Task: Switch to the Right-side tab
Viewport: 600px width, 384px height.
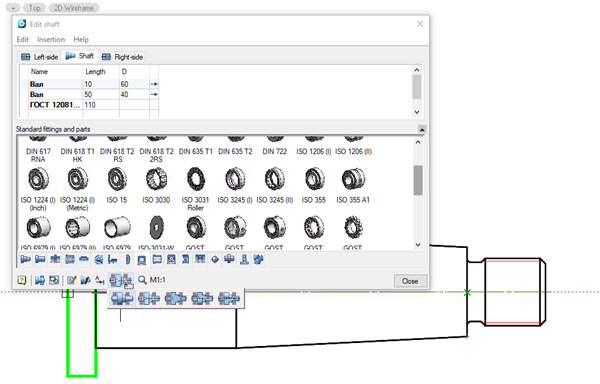Action: coord(122,57)
